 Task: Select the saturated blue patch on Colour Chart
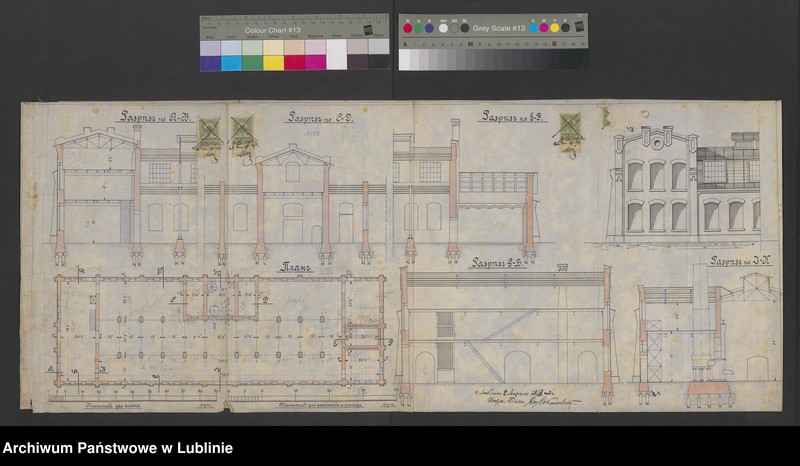(210, 63)
